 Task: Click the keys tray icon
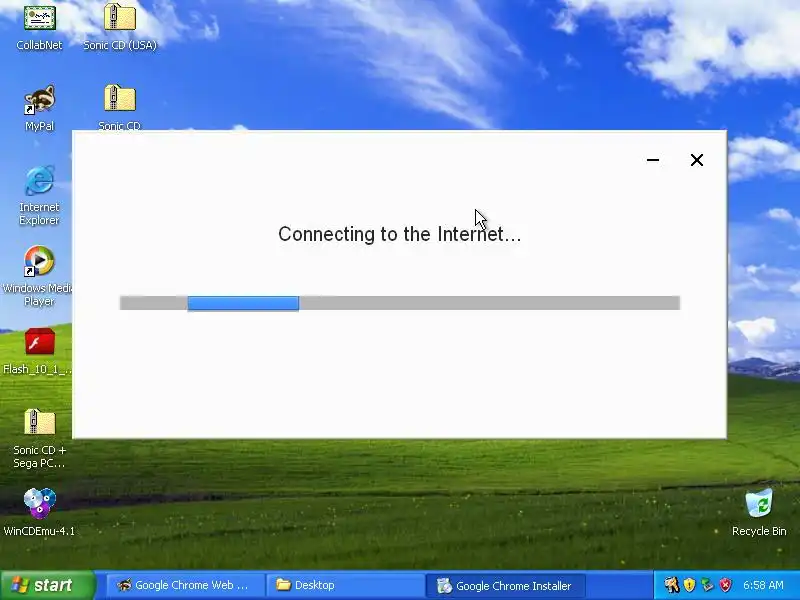click(671, 585)
